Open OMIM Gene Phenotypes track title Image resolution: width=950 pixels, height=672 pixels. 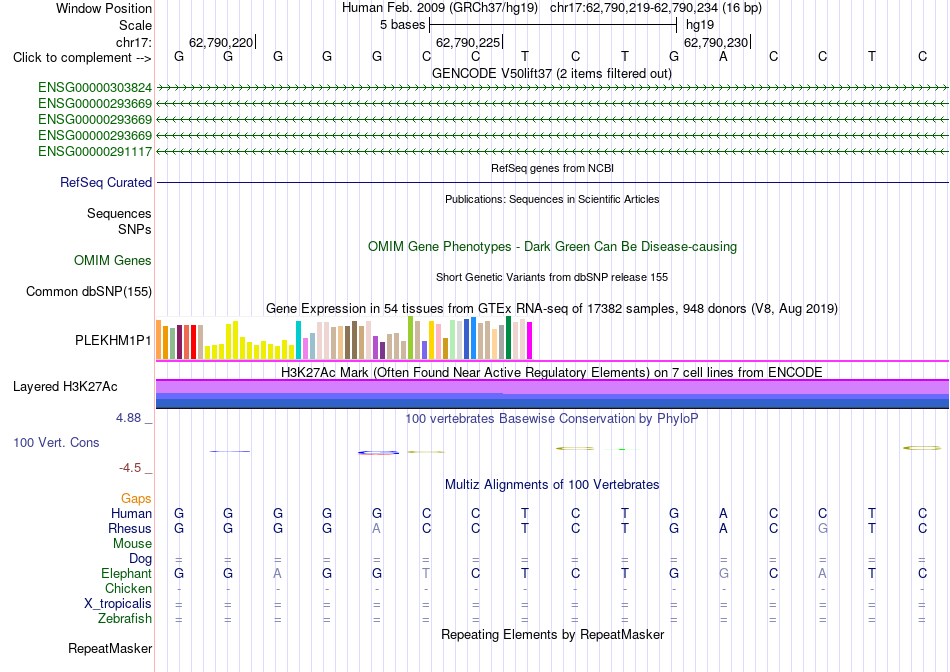552,247
